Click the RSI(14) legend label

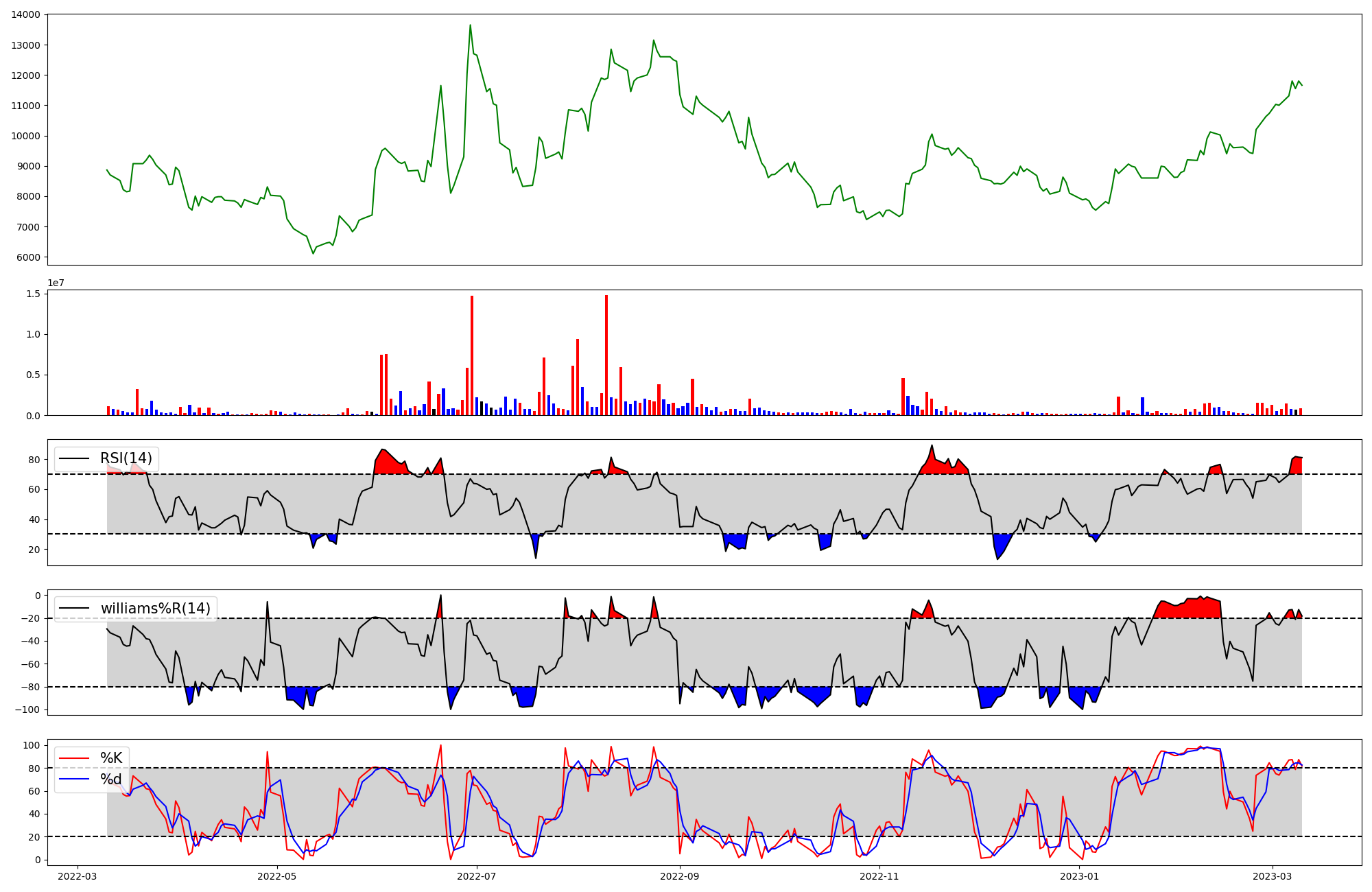(x=126, y=458)
